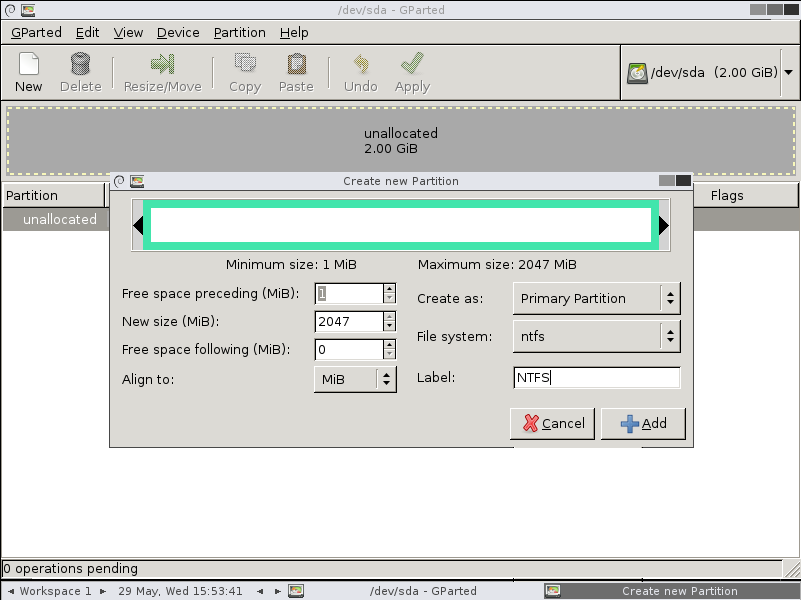
Task: Click the Copy toolbar icon
Action: (245, 63)
